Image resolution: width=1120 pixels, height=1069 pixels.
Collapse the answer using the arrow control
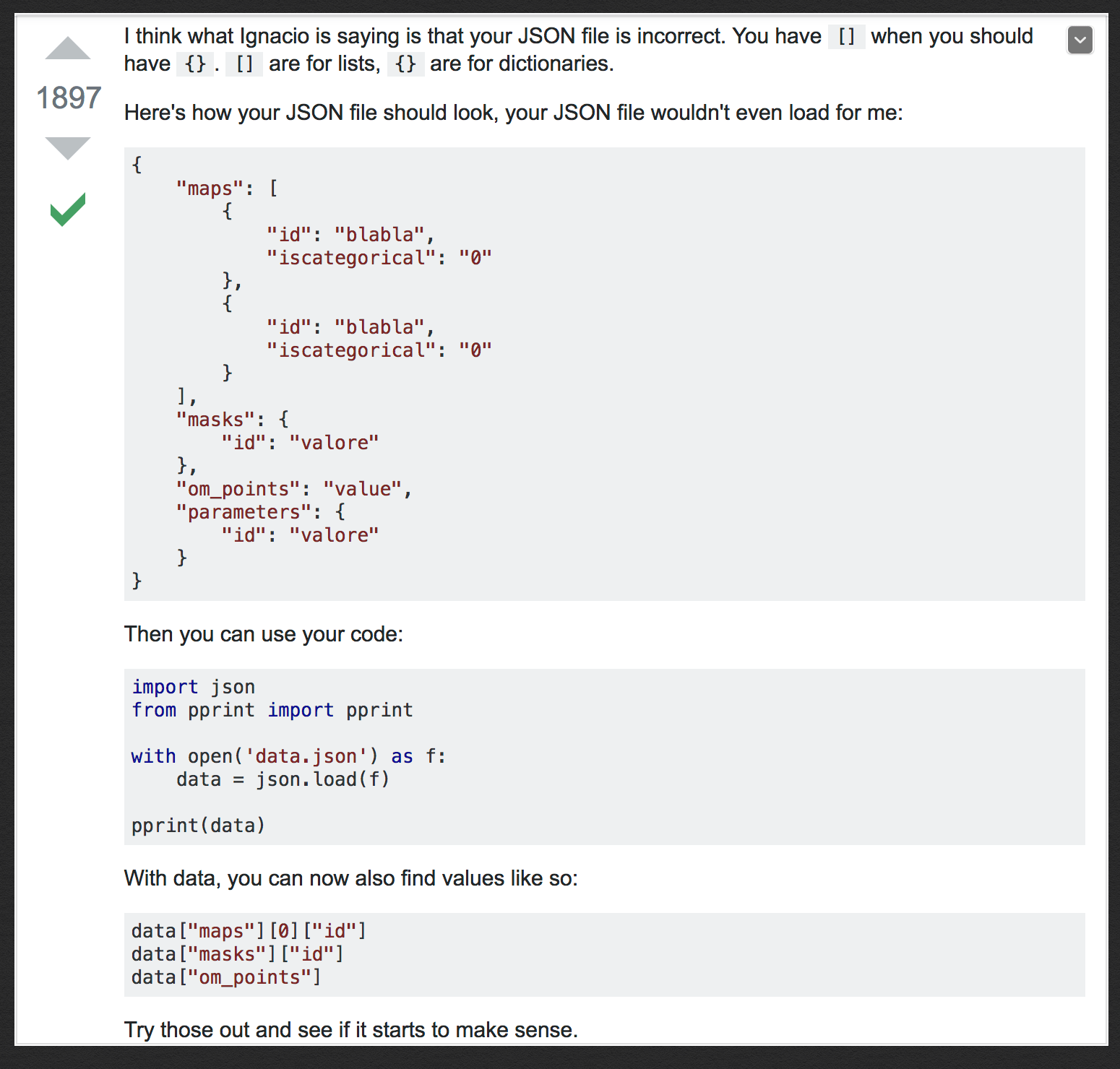click(x=1080, y=40)
